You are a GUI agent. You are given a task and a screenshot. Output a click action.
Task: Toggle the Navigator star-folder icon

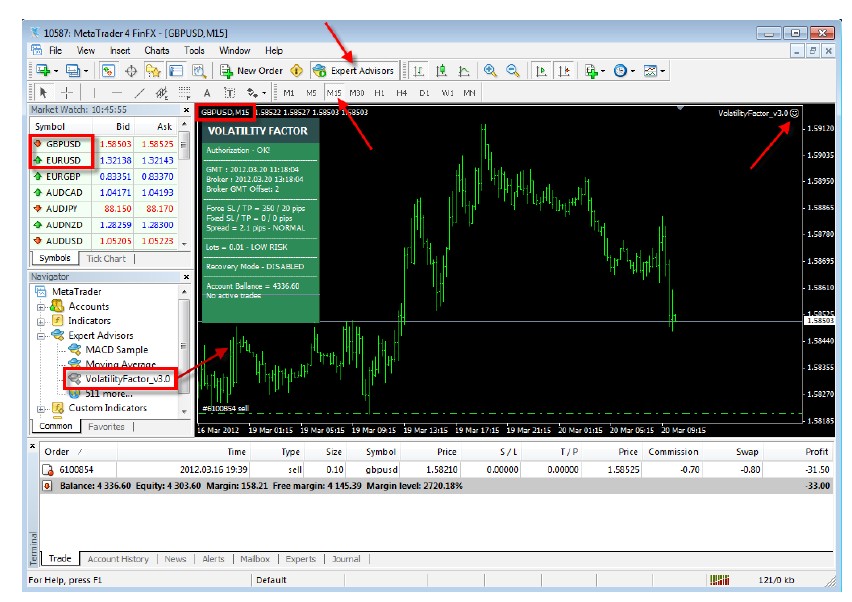point(153,71)
